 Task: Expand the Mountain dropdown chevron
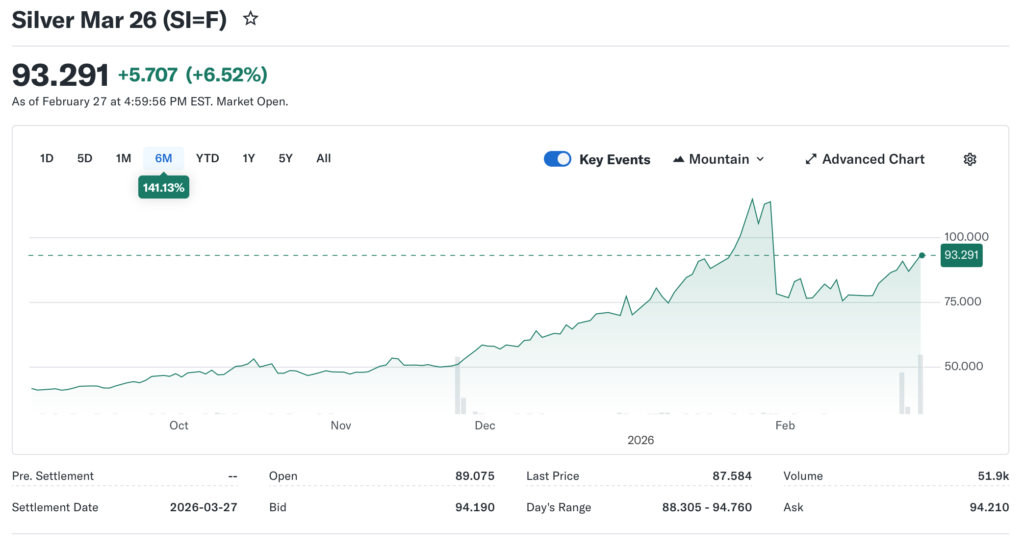[x=760, y=159]
